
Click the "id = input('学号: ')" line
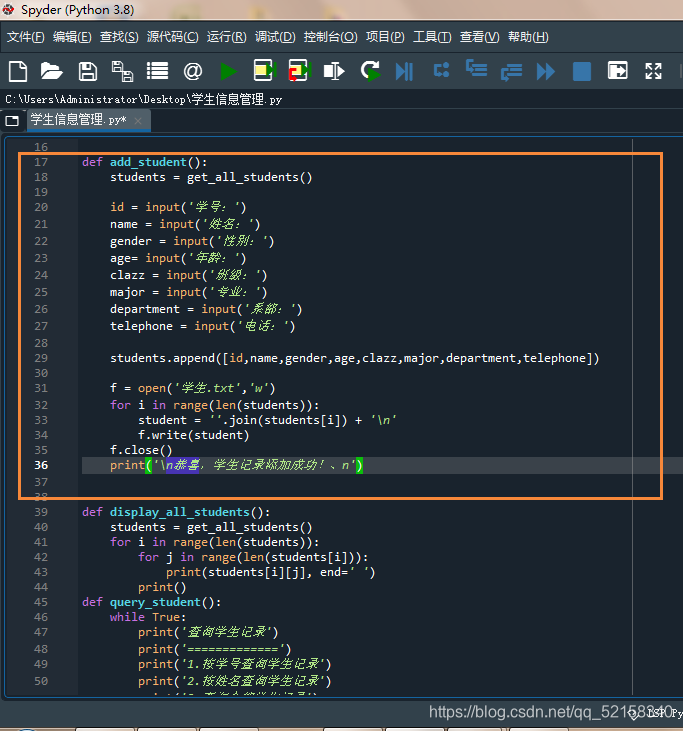[x=178, y=207]
